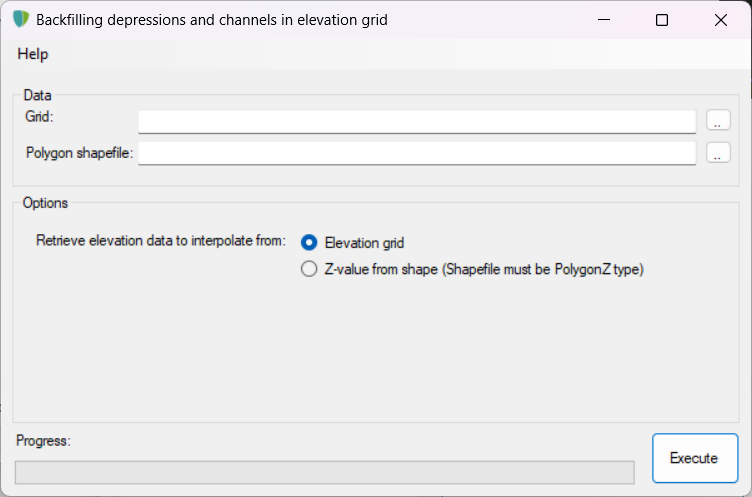Choose Z-value from shape radio option
This screenshot has width=752, height=497.
309,268
